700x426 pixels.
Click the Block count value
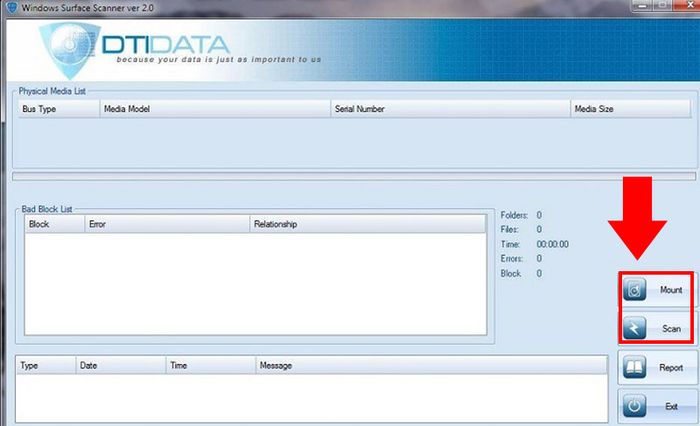[539, 273]
